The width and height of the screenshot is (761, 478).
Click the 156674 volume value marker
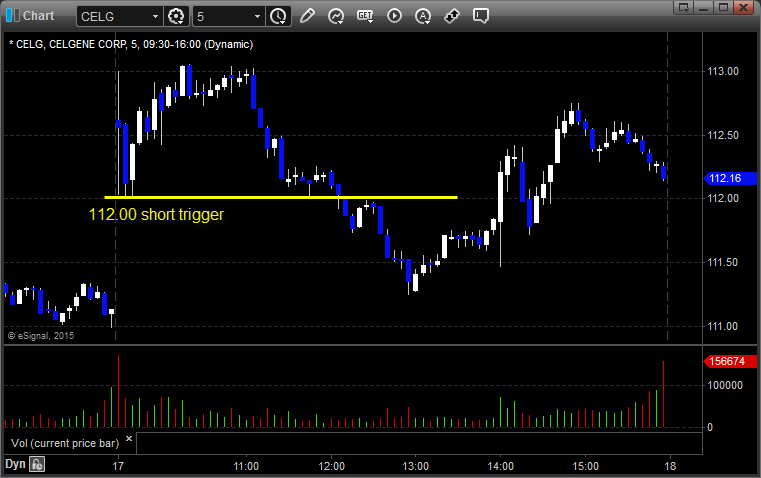pos(730,362)
